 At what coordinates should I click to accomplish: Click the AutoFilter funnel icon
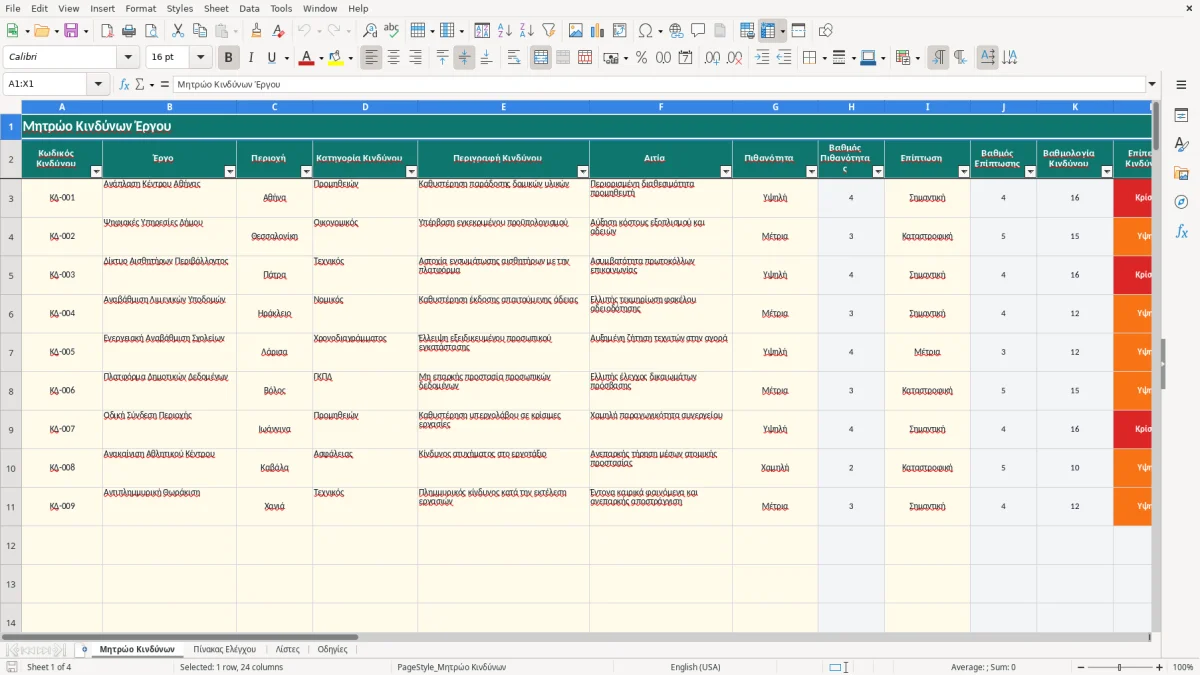[548, 31]
